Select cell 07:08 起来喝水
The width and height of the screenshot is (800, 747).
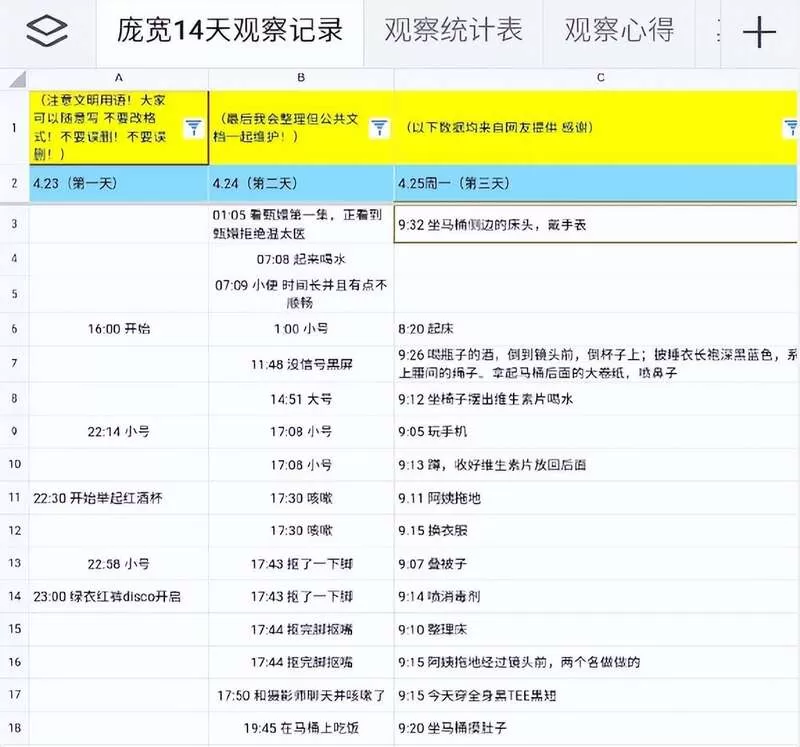[301, 260]
